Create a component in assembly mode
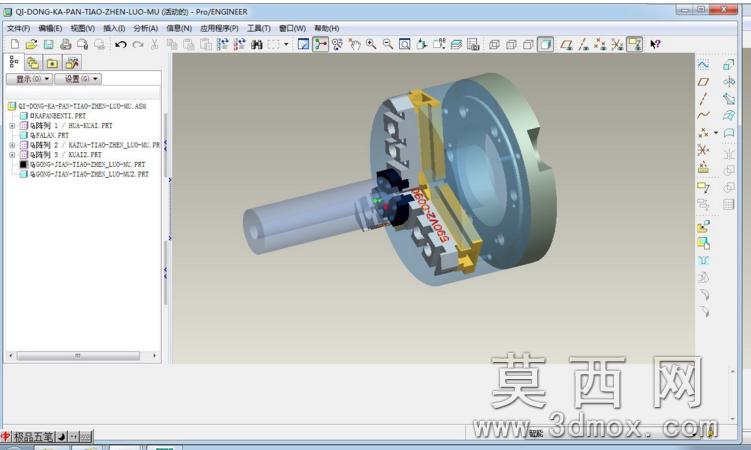751x450 pixels. pos(703,243)
